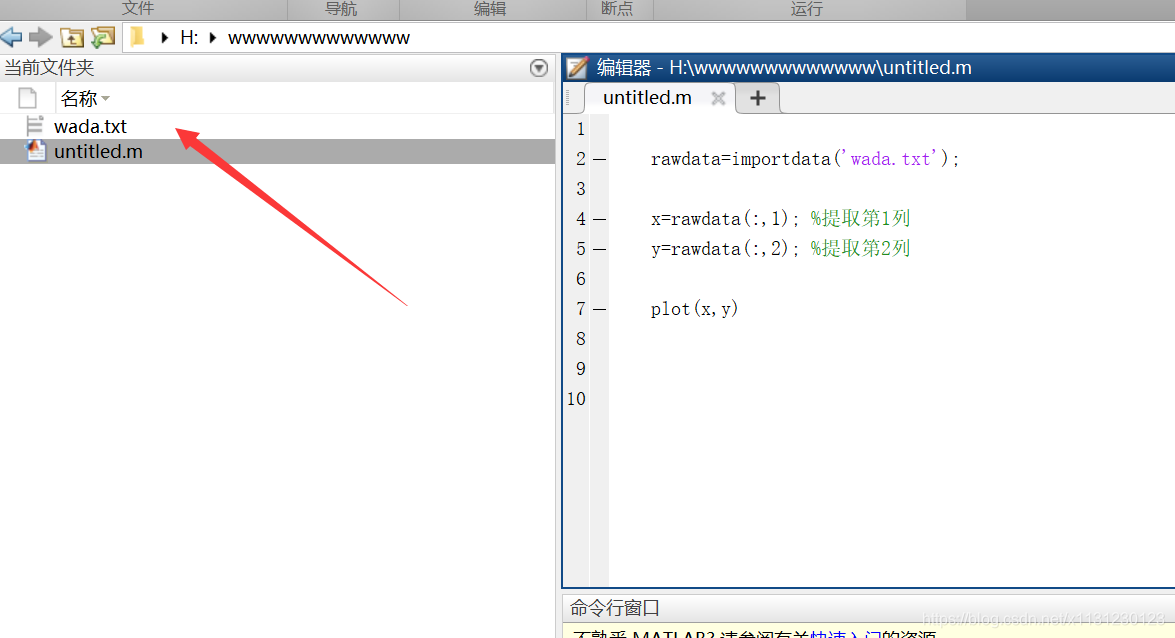This screenshot has width=1175, height=638.
Task: Click the untitled.m MATLAB file icon
Action: click(x=35, y=151)
